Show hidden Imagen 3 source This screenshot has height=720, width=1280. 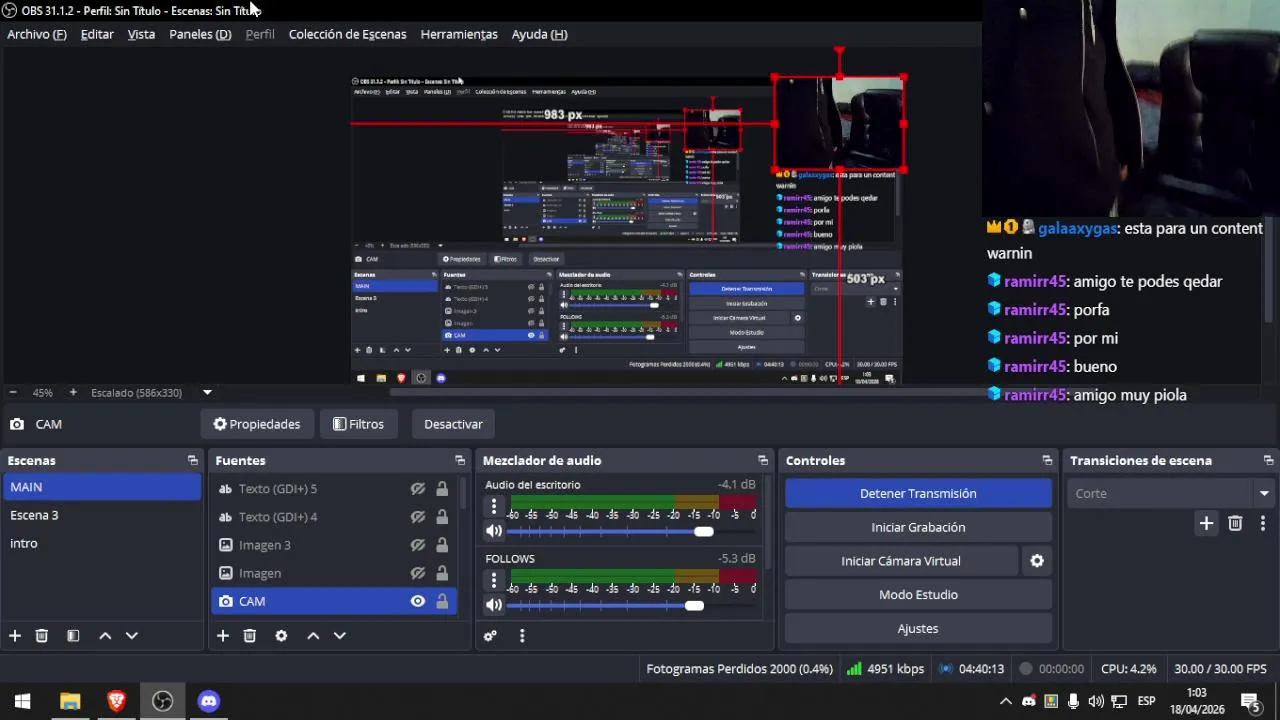tap(418, 545)
